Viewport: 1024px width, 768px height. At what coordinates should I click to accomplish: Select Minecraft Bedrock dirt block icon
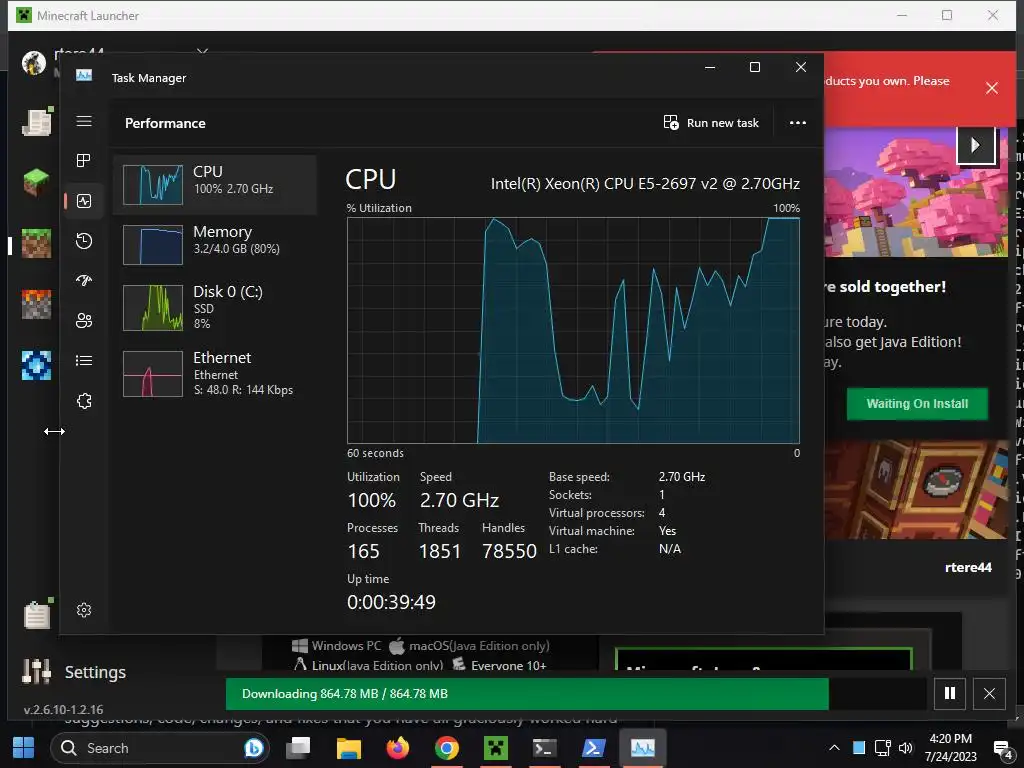point(37,244)
